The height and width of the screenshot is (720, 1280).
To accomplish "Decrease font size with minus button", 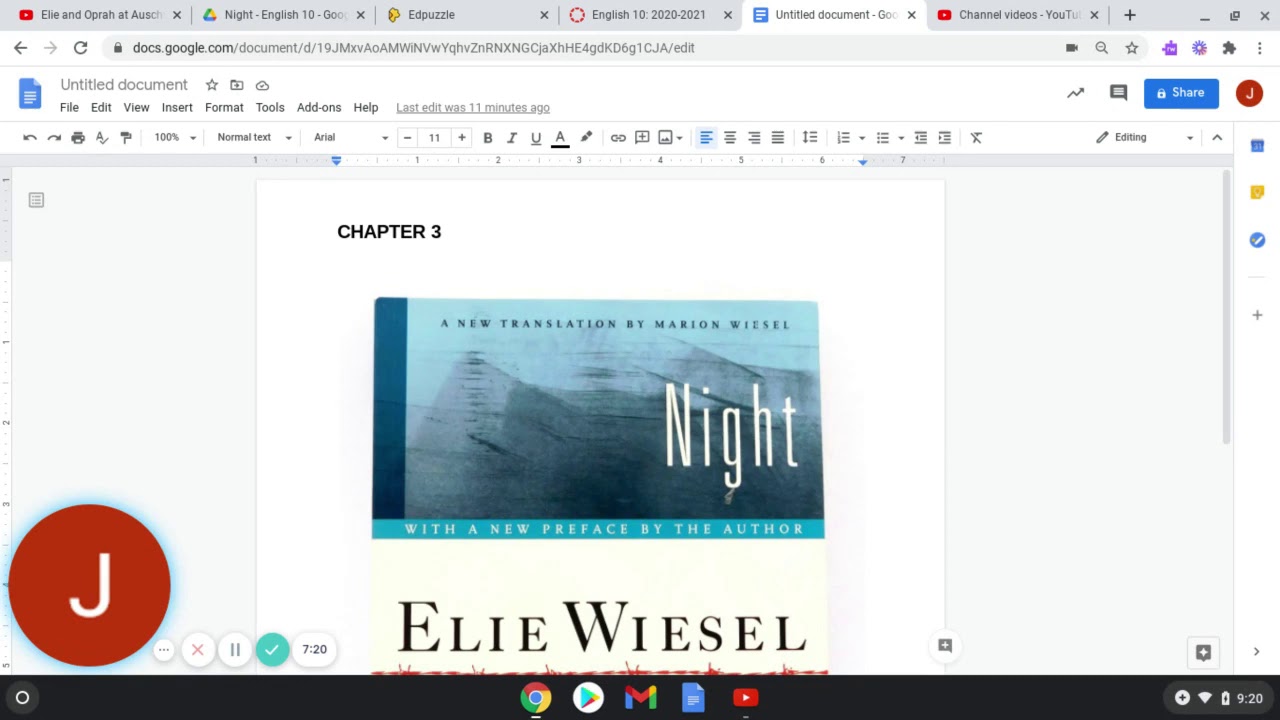I will [x=407, y=138].
